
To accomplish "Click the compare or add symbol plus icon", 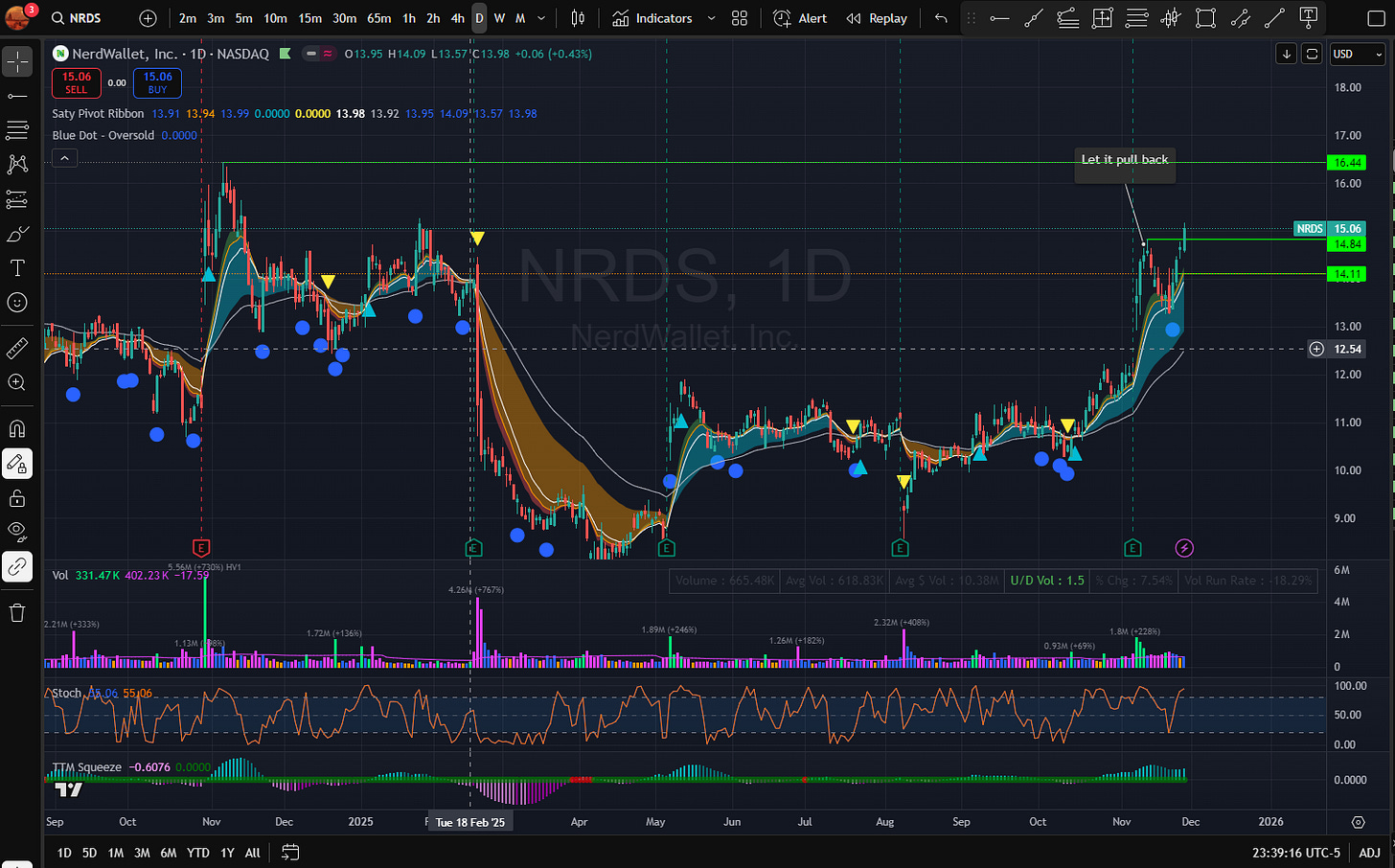I will [148, 18].
